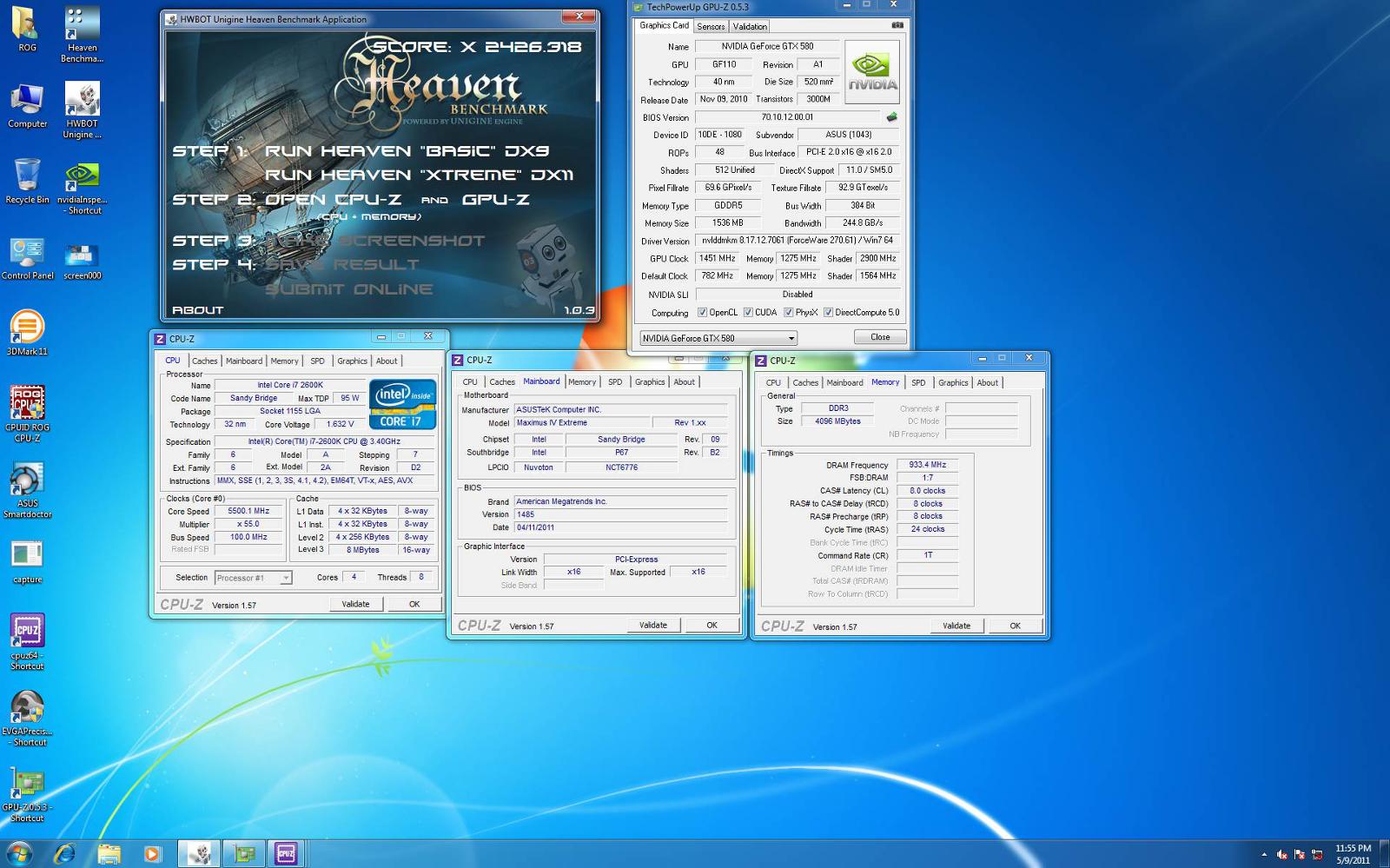Viewport: 1390px width, 868px height.
Task: Click Validate in Mainboard CPU-Z window
Action: pyautogui.click(x=653, y=625)
